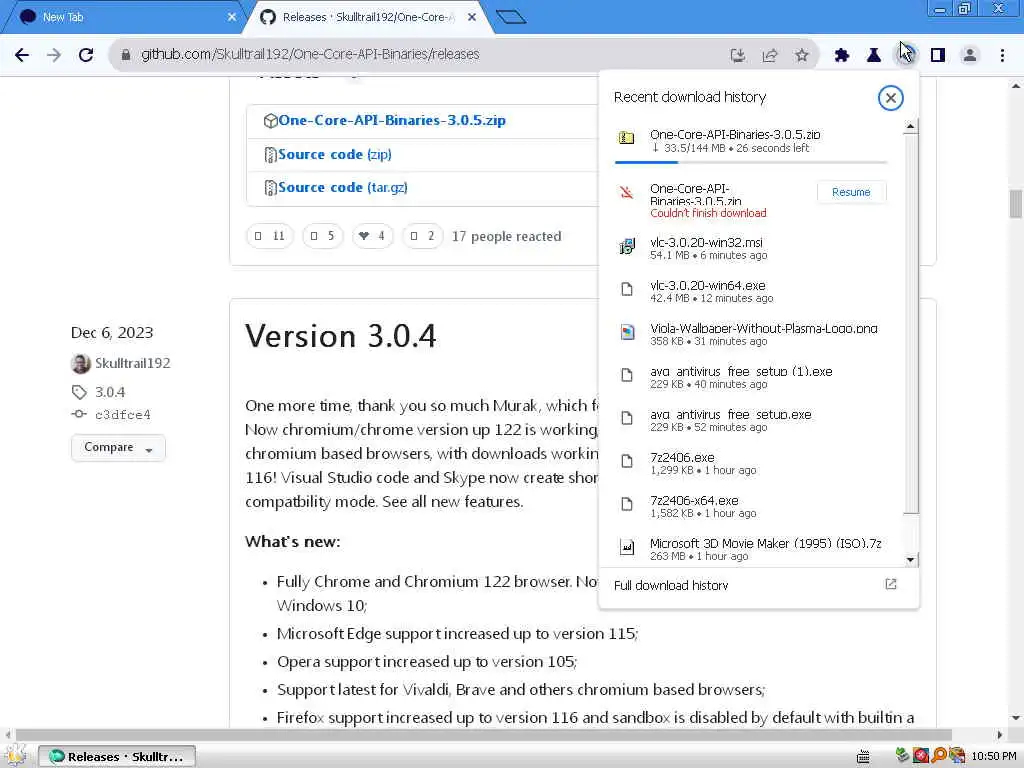Go back using the browser back arrow
The height and width of the screenshot is (768, 1024).
point(22,55)
